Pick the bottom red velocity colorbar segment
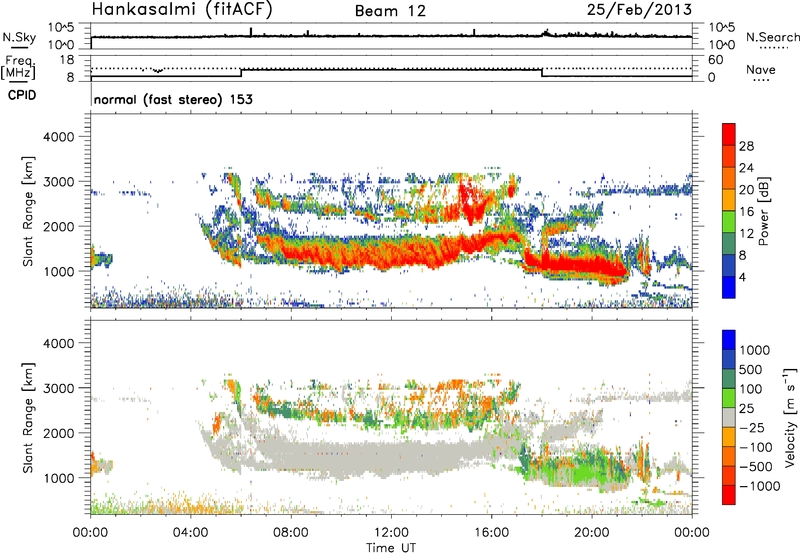800x554 pixels. (729, 495)
